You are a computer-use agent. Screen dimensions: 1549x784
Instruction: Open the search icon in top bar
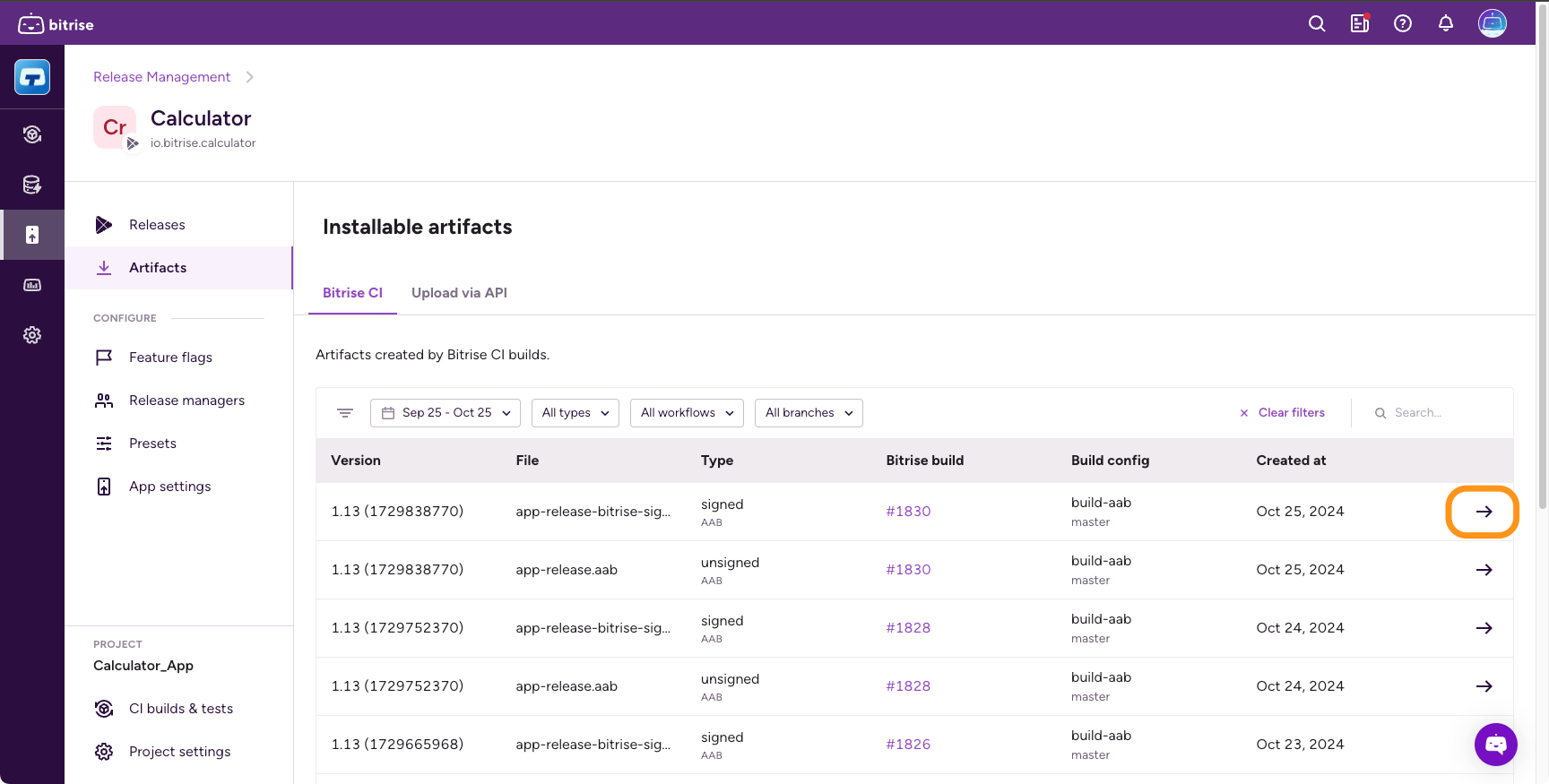tap(1316, 24)
